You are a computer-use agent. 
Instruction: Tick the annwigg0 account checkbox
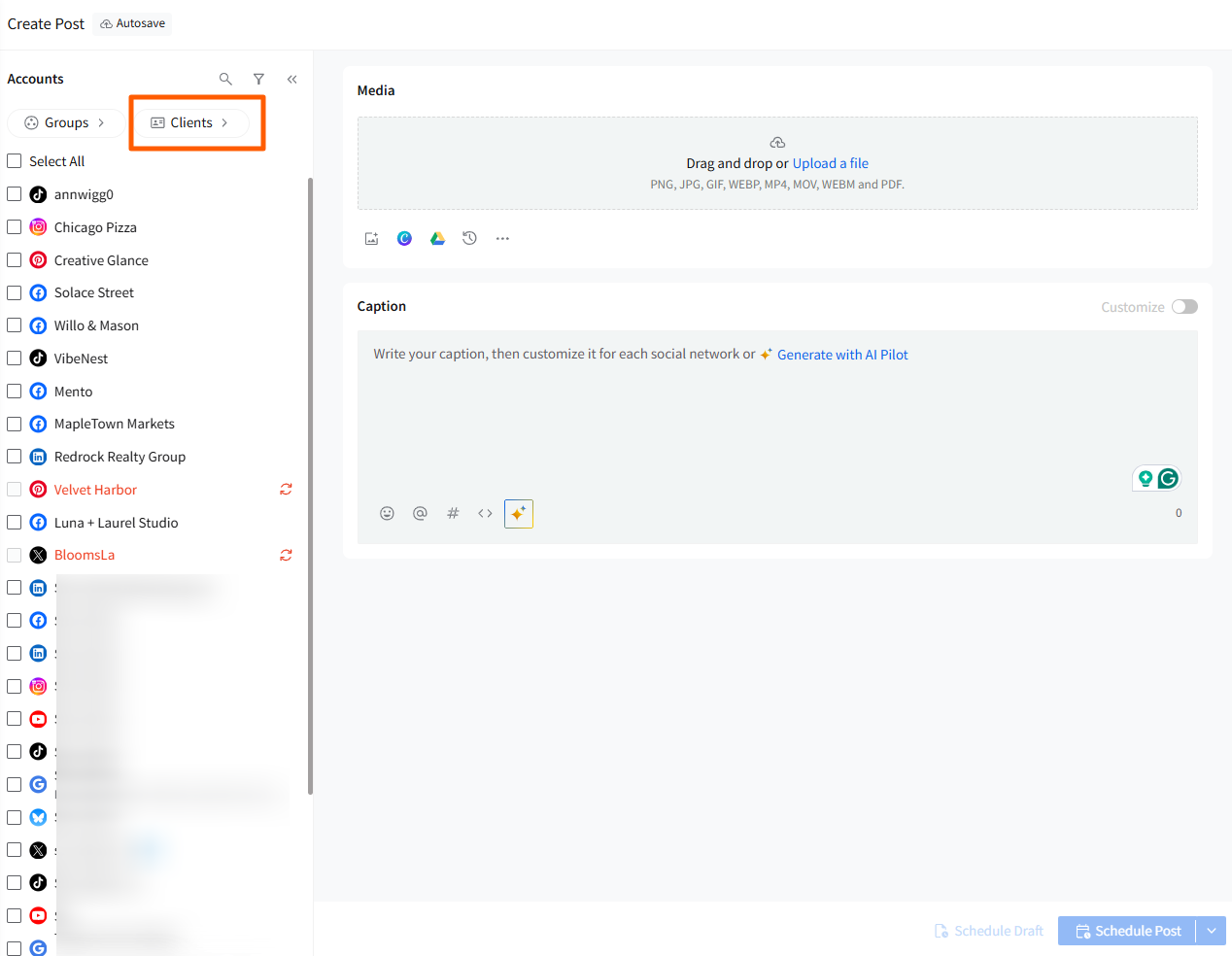coord(15,194)
